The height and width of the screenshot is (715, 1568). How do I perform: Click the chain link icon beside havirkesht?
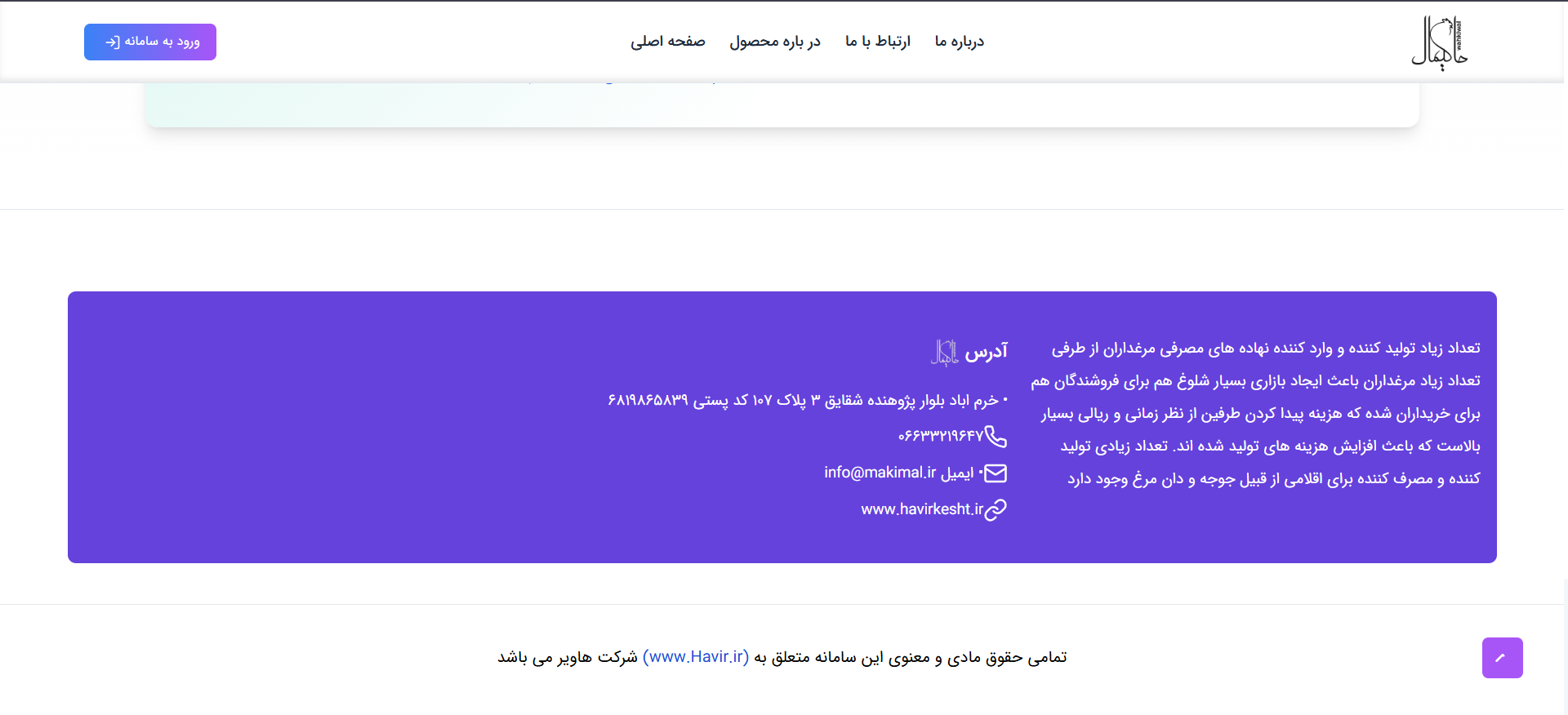(x=996, y=509)
